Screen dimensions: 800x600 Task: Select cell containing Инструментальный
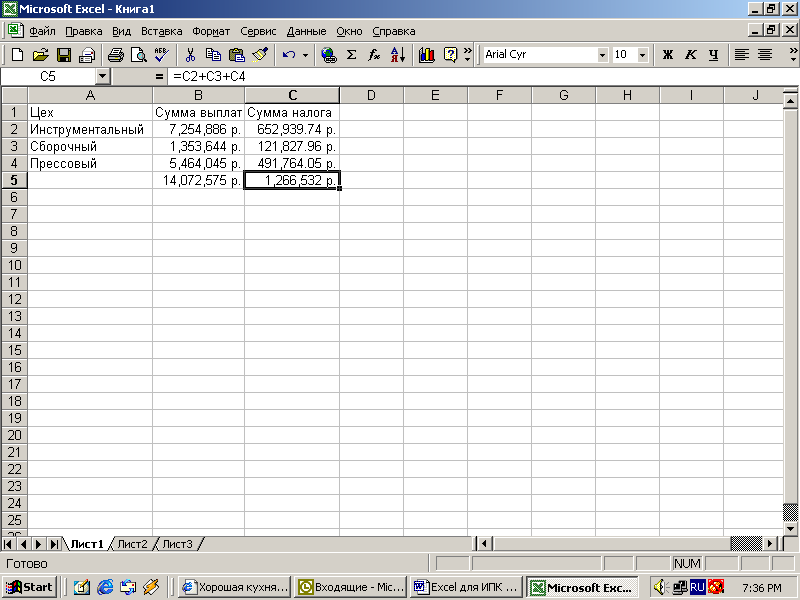(90, 129)
